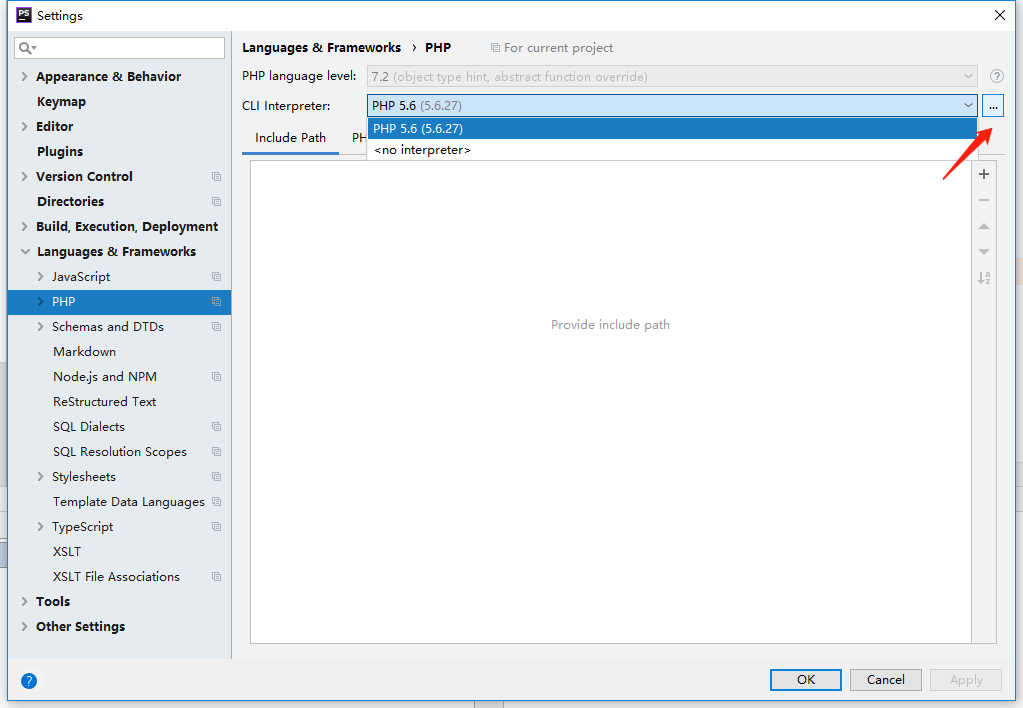Focus the settings search field
Image resolution: width=1023 pixels, height=708 pixels.
pos(119,48)
